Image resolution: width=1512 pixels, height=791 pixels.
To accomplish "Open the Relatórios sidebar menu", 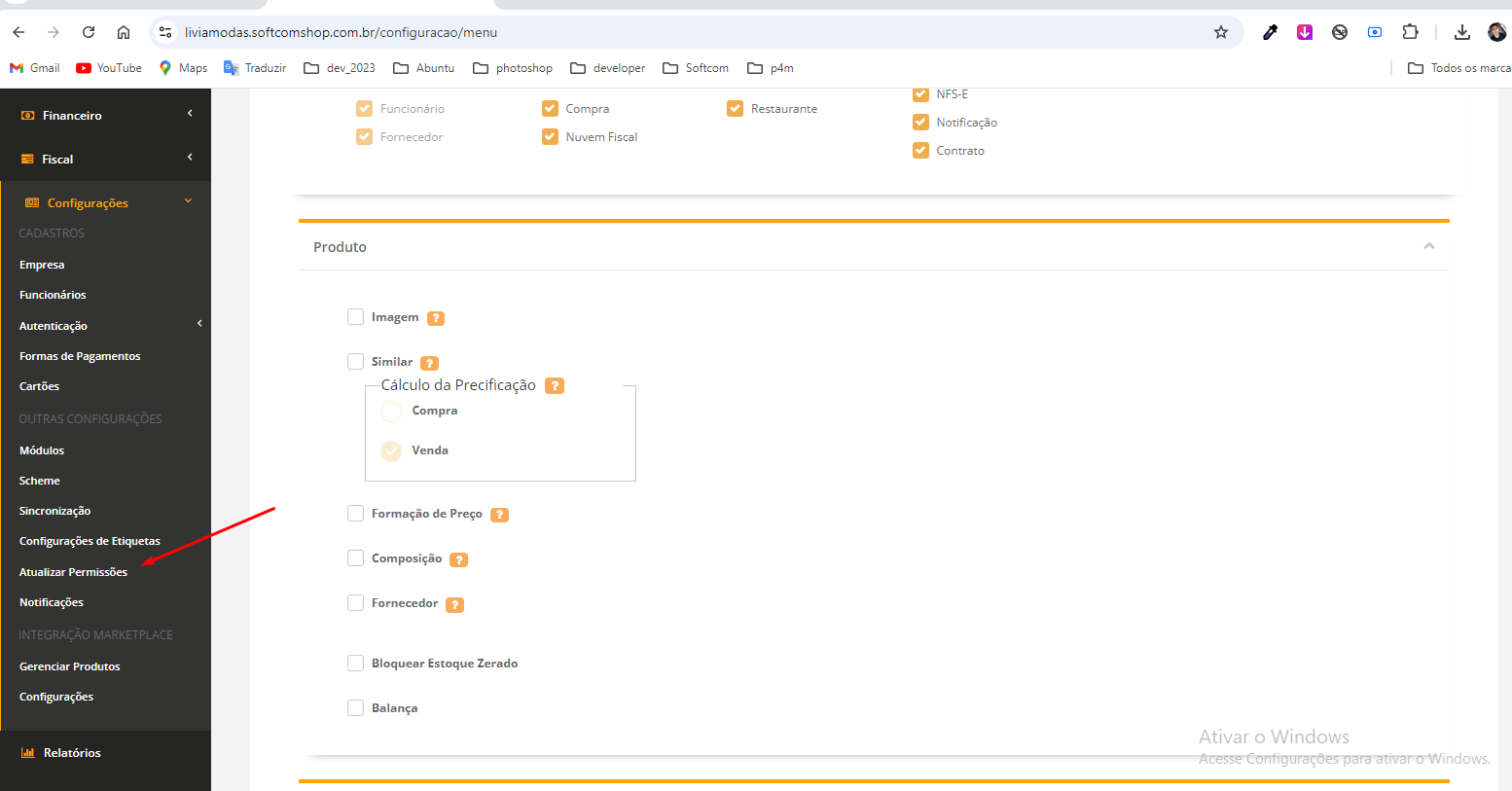I will (72, 753).
